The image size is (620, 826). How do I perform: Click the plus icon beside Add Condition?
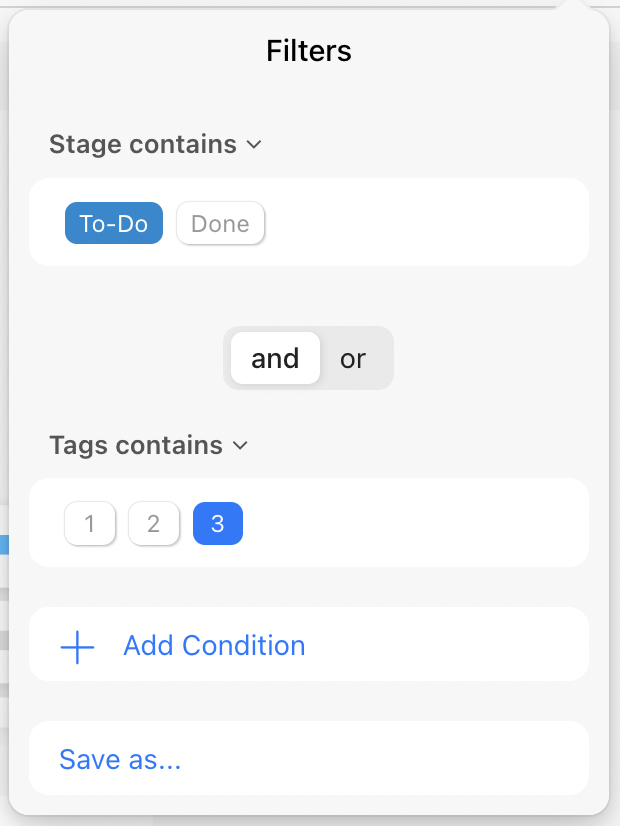[77, 646]
